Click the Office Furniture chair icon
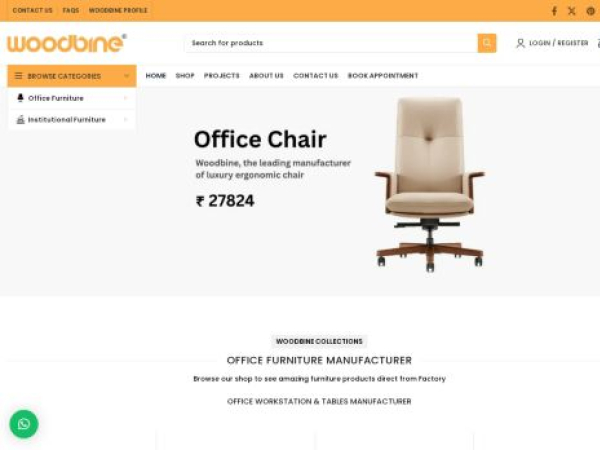 [x=20, y=98]
